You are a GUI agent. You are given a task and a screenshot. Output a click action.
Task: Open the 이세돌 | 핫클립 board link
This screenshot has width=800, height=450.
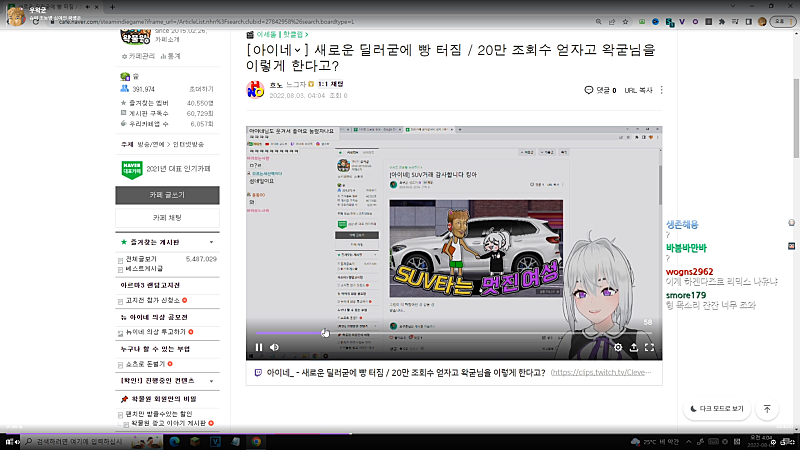click(282, 35)
